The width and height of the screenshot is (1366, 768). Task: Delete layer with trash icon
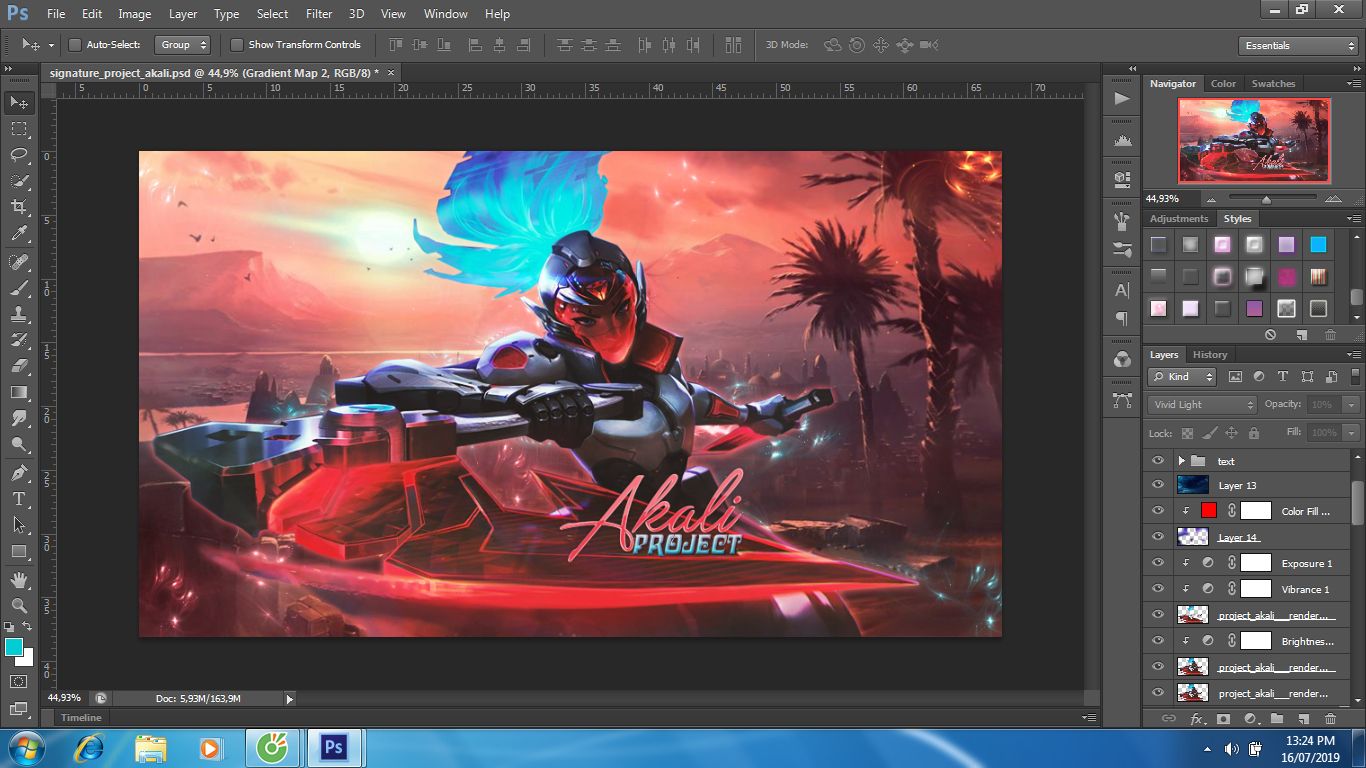click(x=1330, y=718)
